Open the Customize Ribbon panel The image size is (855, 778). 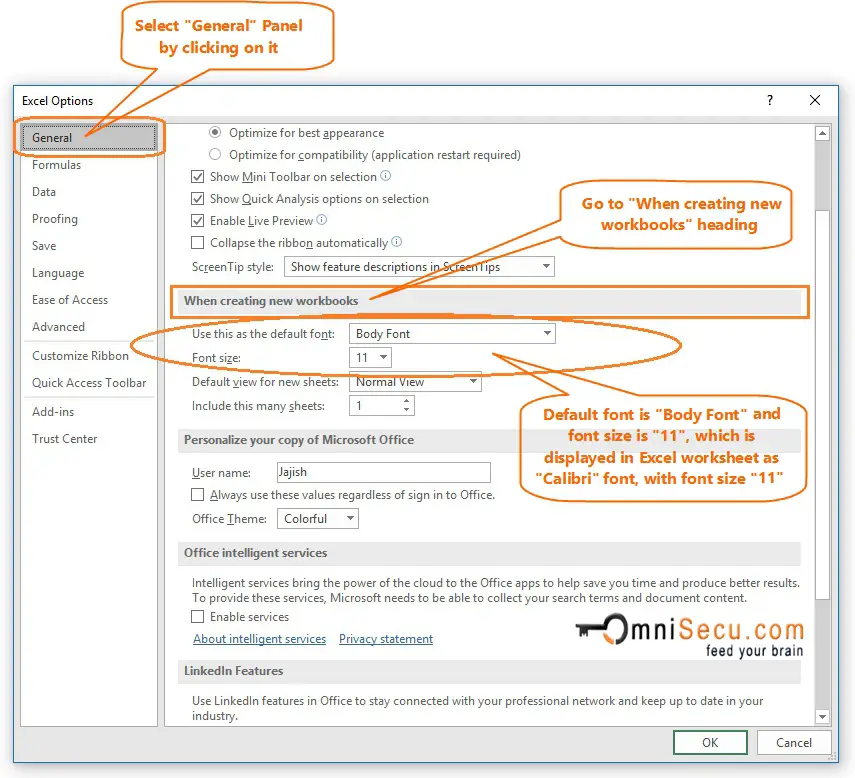[x=80, y=355]
